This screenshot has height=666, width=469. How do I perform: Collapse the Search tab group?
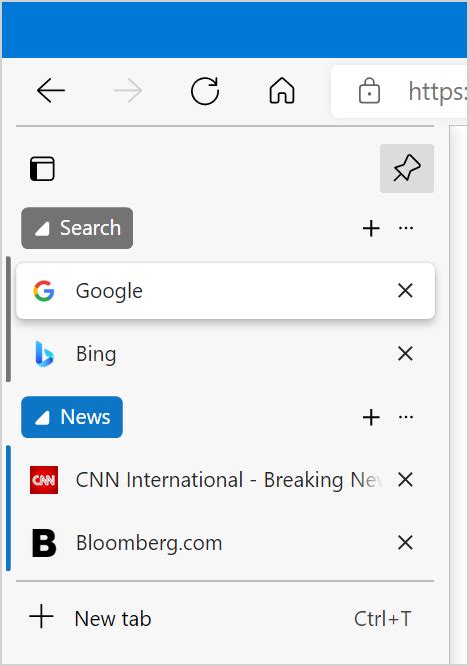pos(77,228)
